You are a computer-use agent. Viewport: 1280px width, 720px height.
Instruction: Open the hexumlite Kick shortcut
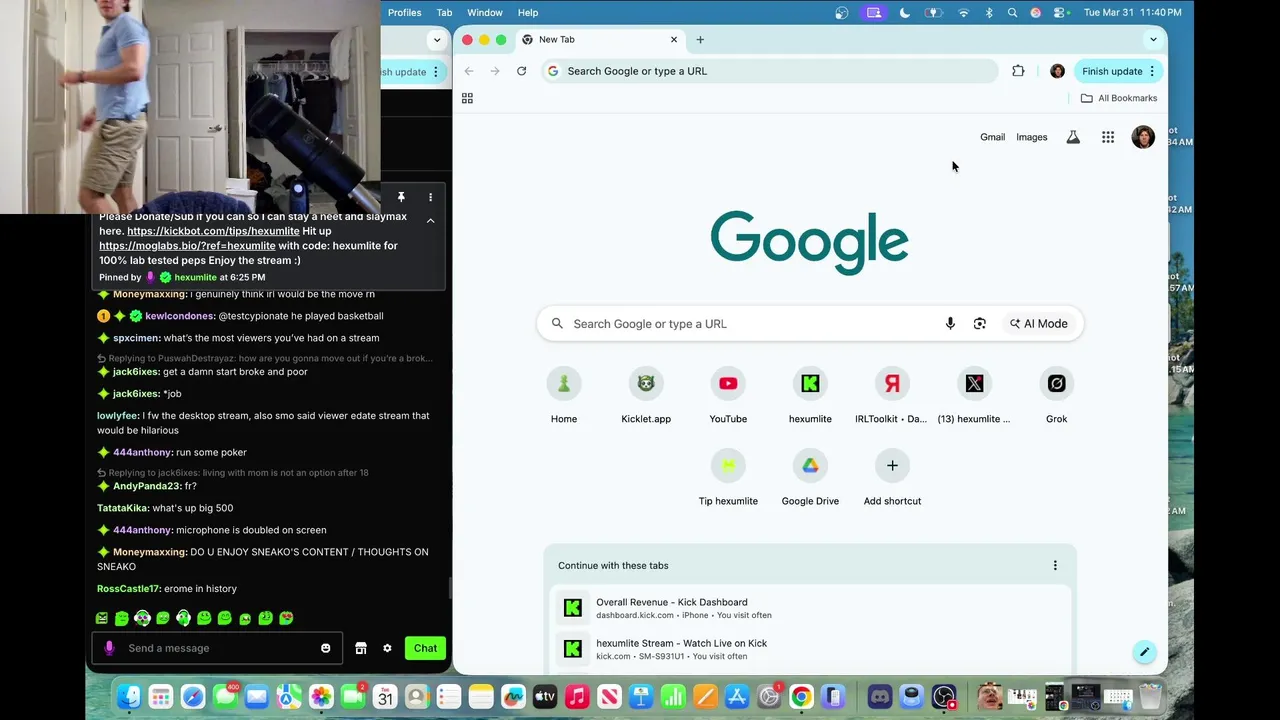click(x=810, y=396)
